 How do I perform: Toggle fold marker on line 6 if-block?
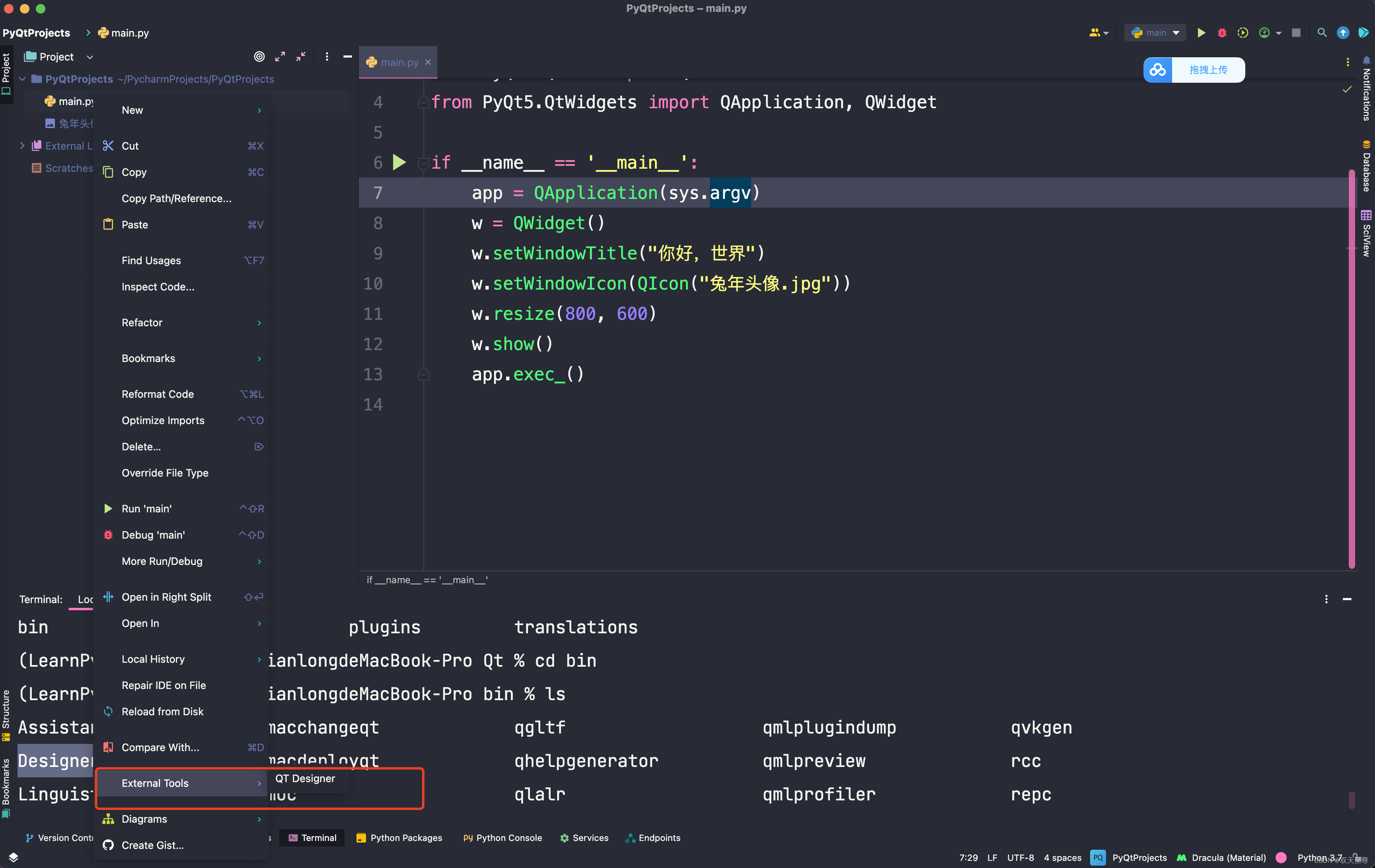coord(423,163)
